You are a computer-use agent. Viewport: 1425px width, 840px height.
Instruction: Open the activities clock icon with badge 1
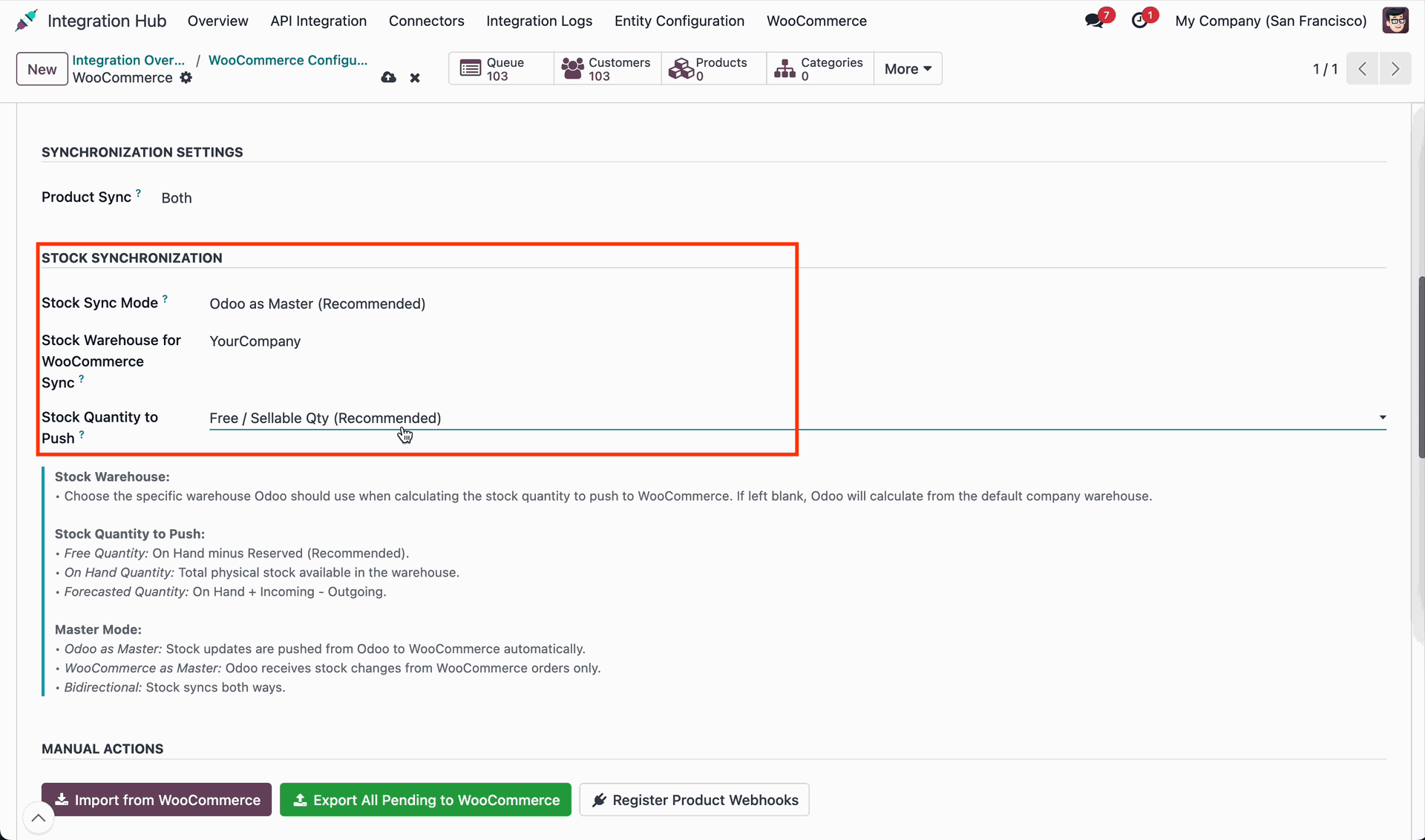[x=1141, y=20]
